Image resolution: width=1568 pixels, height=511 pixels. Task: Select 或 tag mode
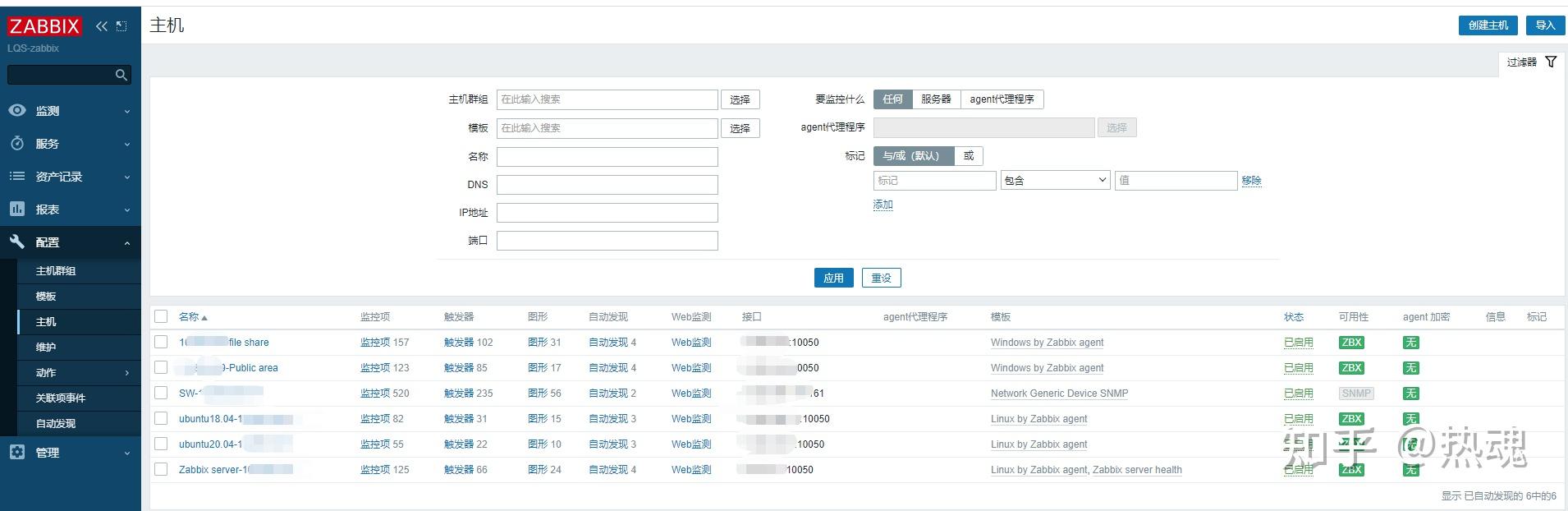(969, 156)
